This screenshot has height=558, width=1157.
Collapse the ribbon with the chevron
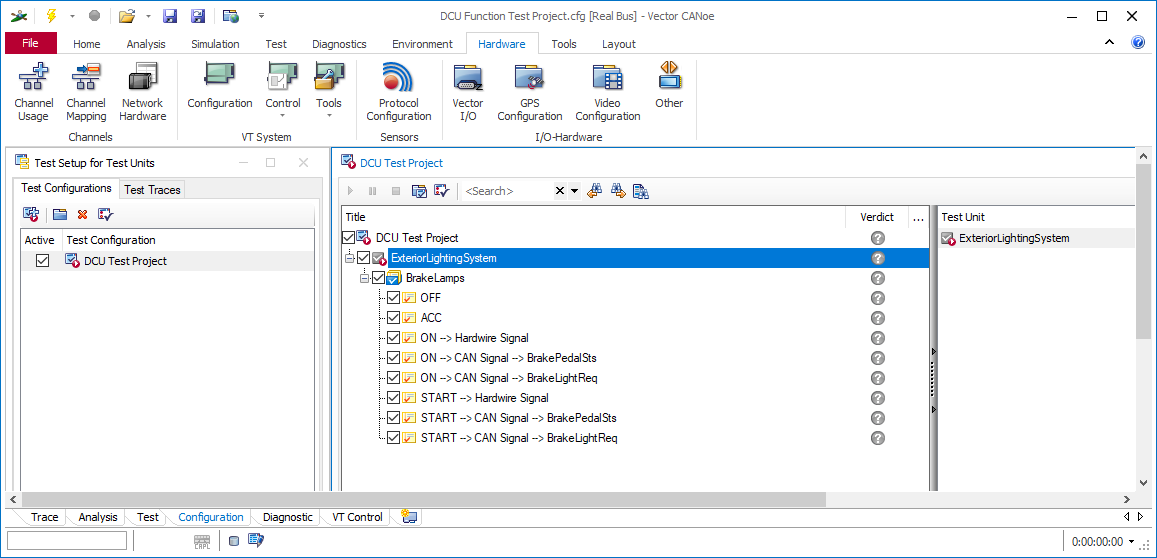1109,43
